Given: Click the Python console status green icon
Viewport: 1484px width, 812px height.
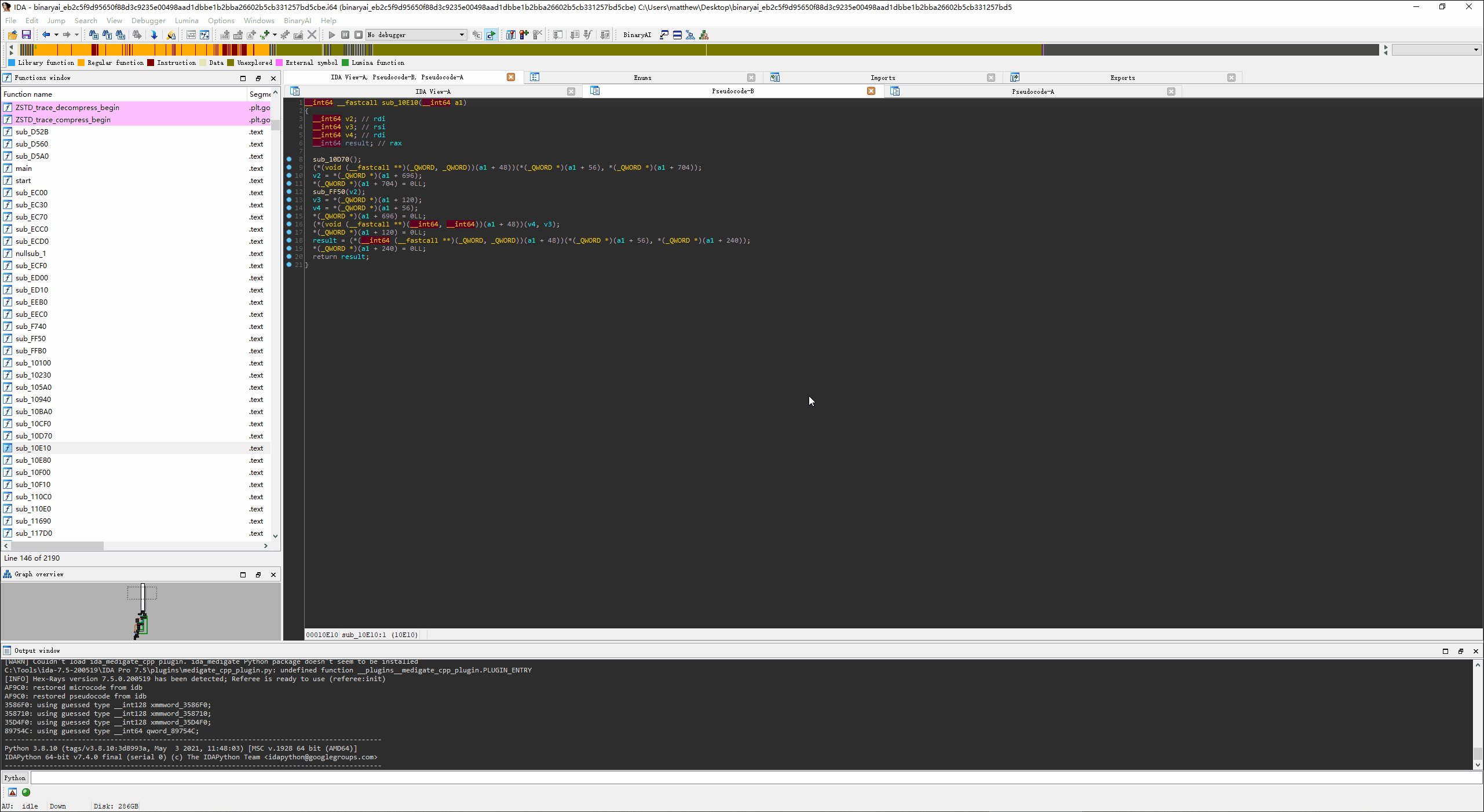Looking at the screenshot, I should tap(26, 792).
